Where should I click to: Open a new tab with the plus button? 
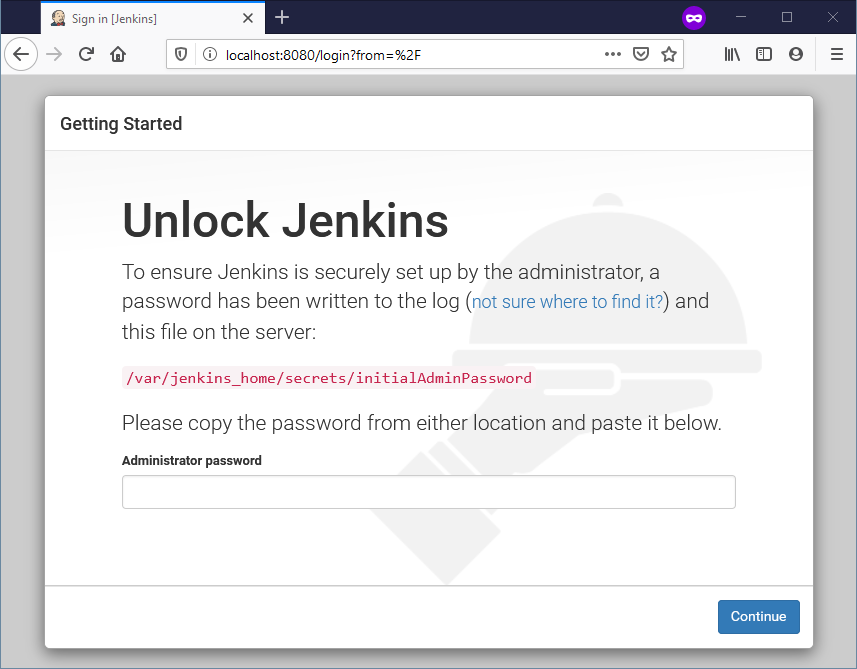pyautogui.click(x=281, y=17)
